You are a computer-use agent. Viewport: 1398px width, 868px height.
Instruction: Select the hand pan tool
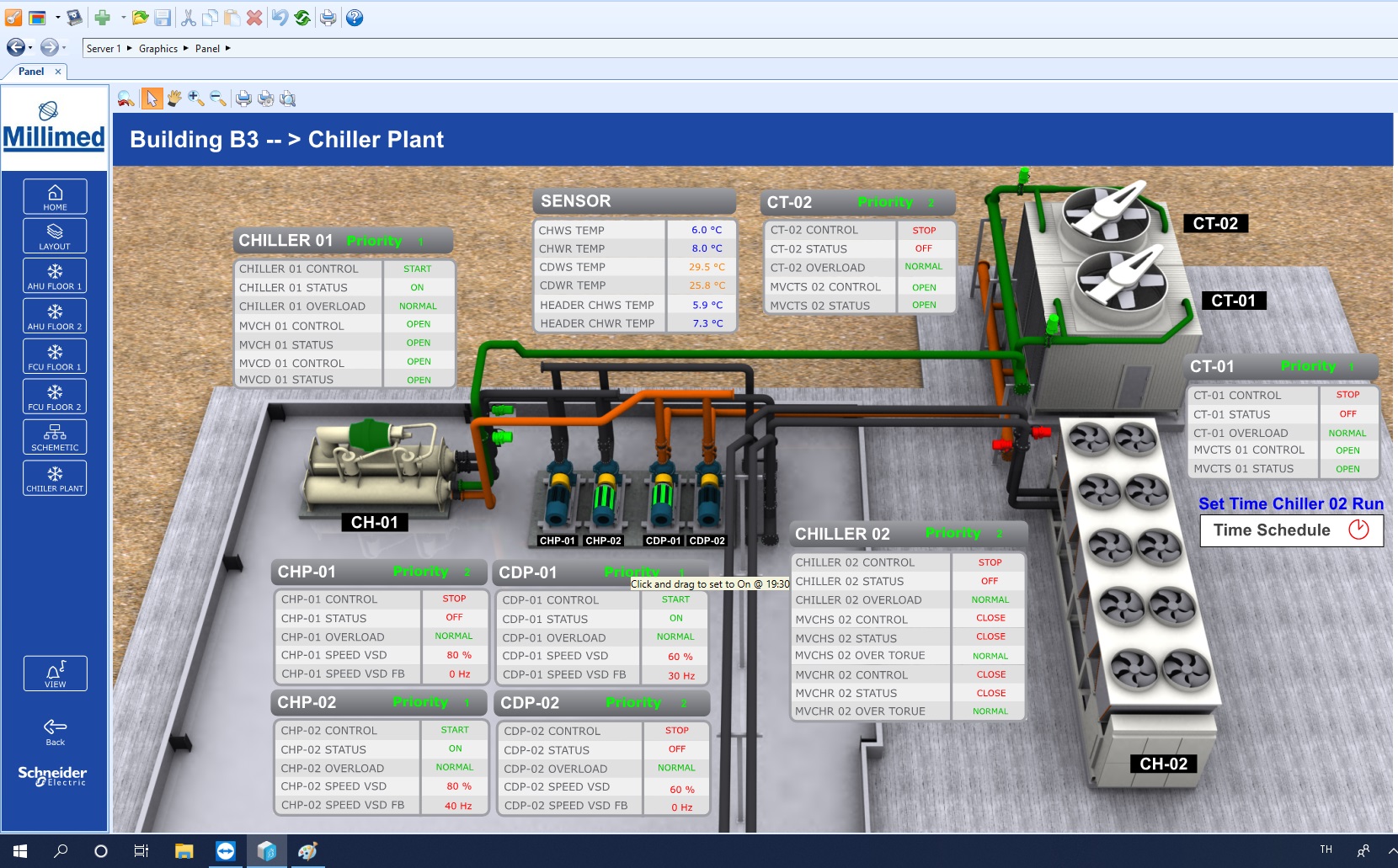[174, 99]
